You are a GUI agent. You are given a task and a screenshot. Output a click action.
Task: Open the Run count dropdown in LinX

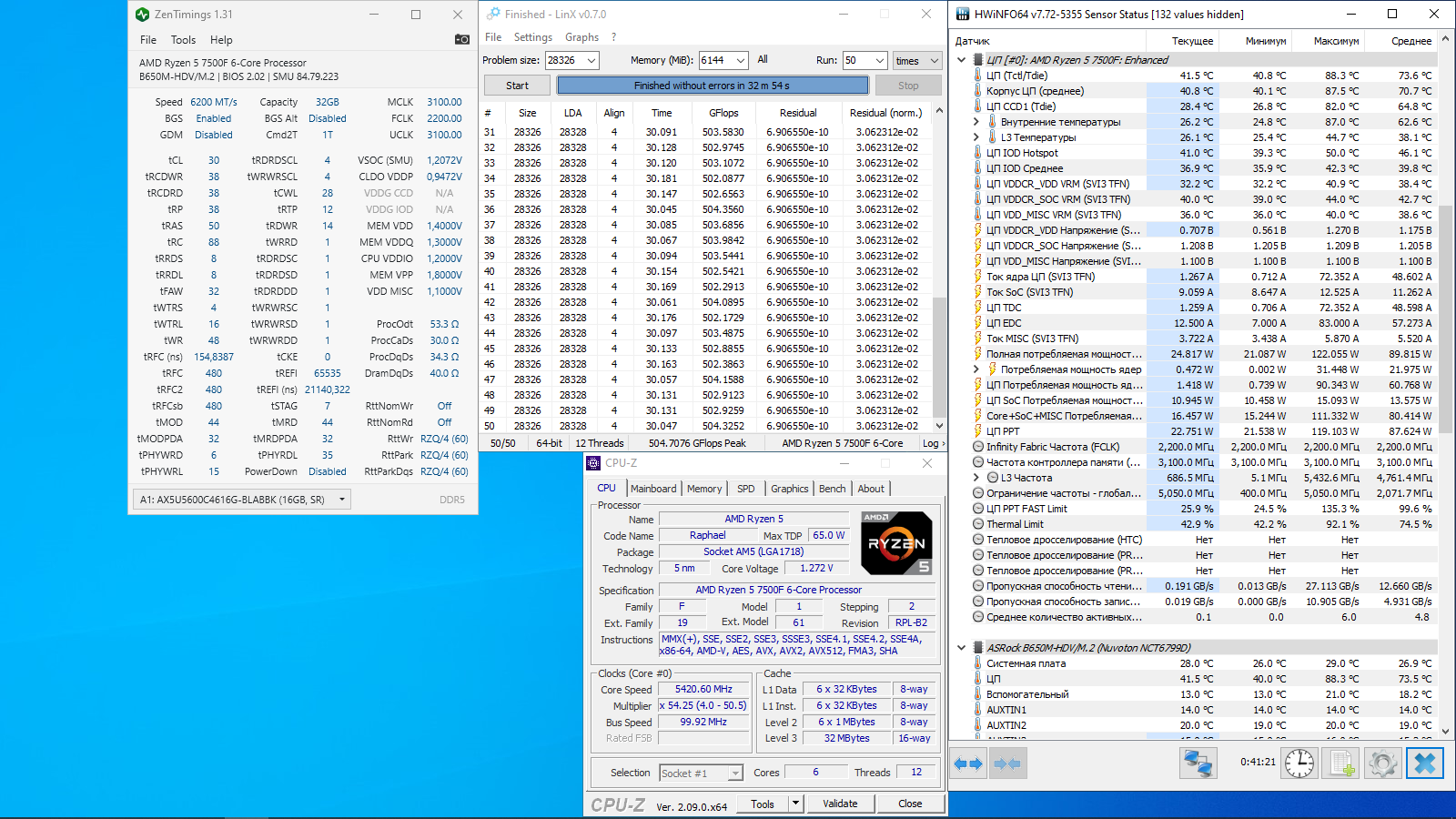[880, 60]
